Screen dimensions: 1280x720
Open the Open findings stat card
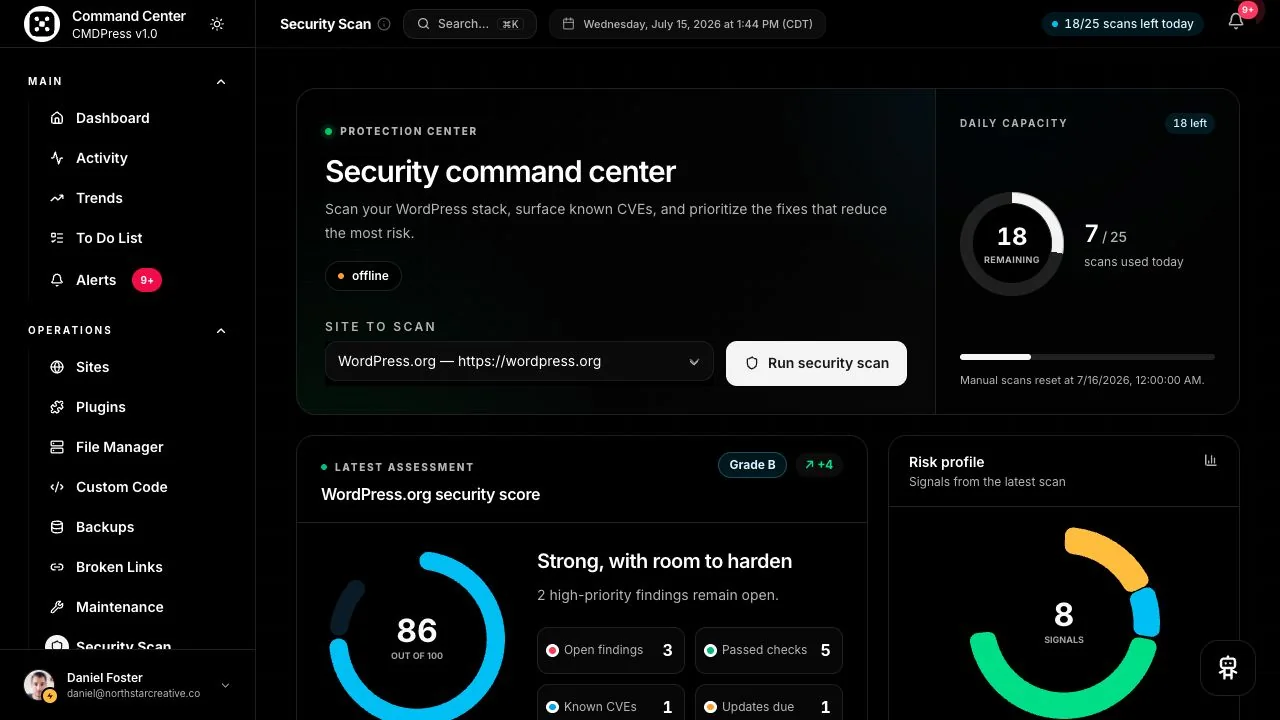click(x=611, y=650)
